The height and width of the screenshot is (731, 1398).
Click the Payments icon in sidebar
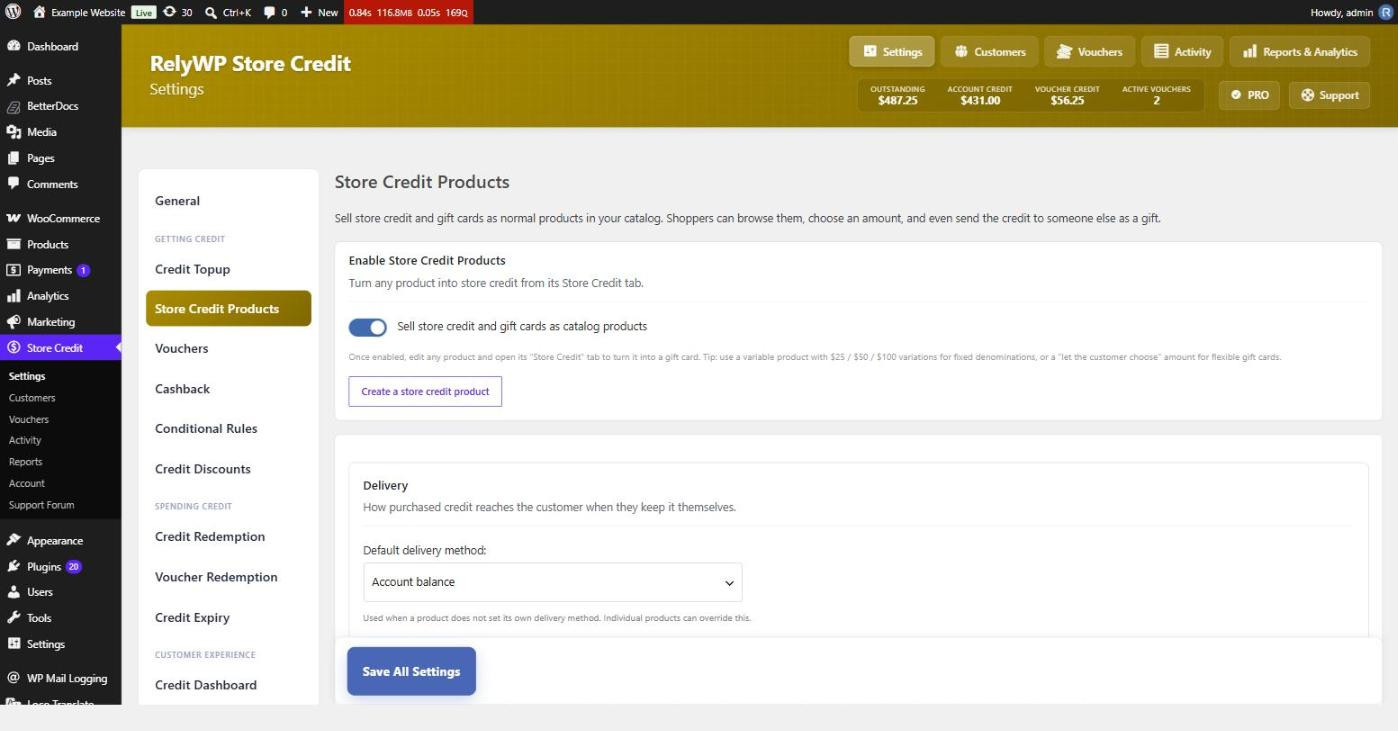click(x=13, y=270)
